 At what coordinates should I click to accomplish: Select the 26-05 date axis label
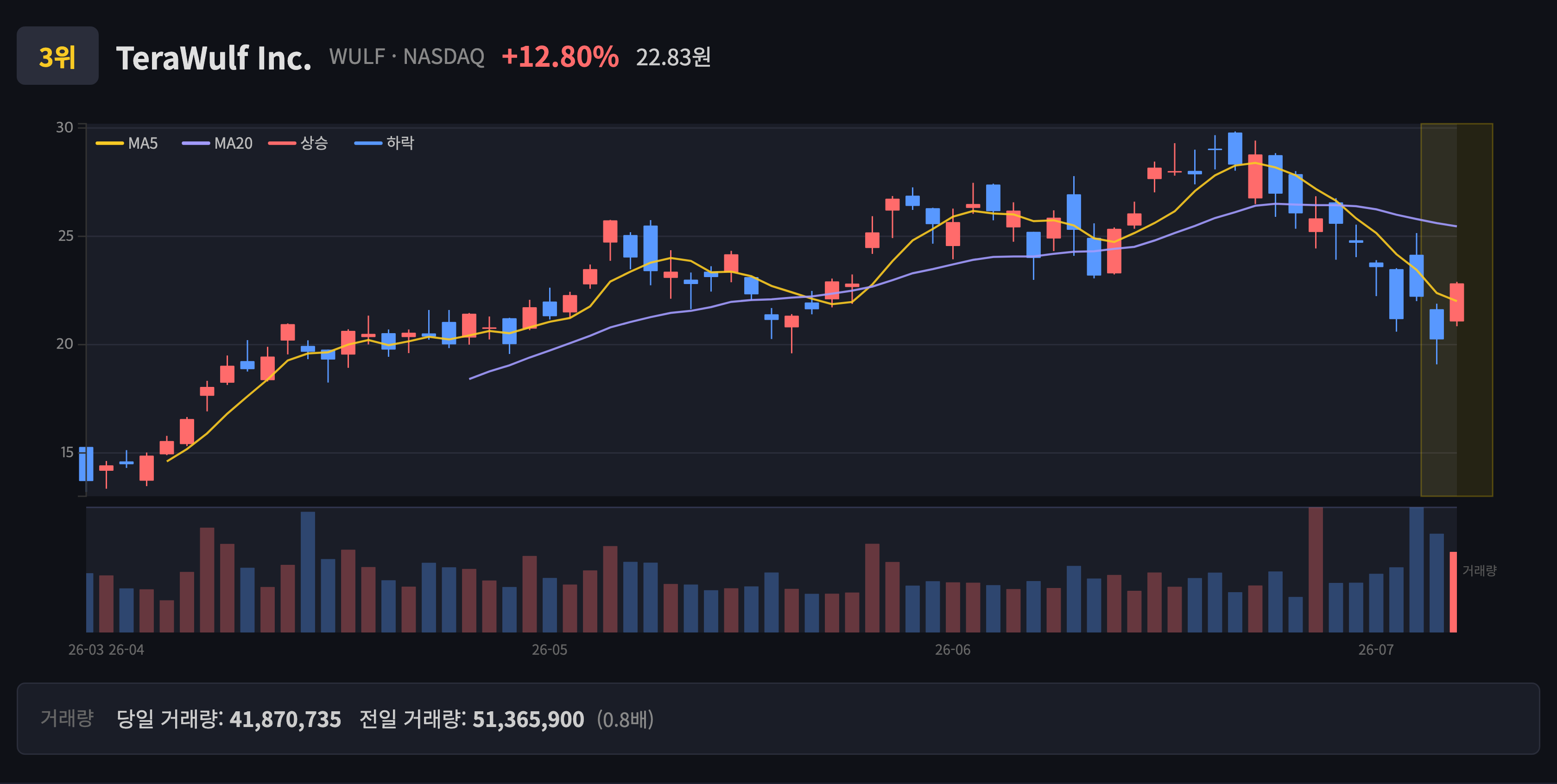(x=550, y=650)
